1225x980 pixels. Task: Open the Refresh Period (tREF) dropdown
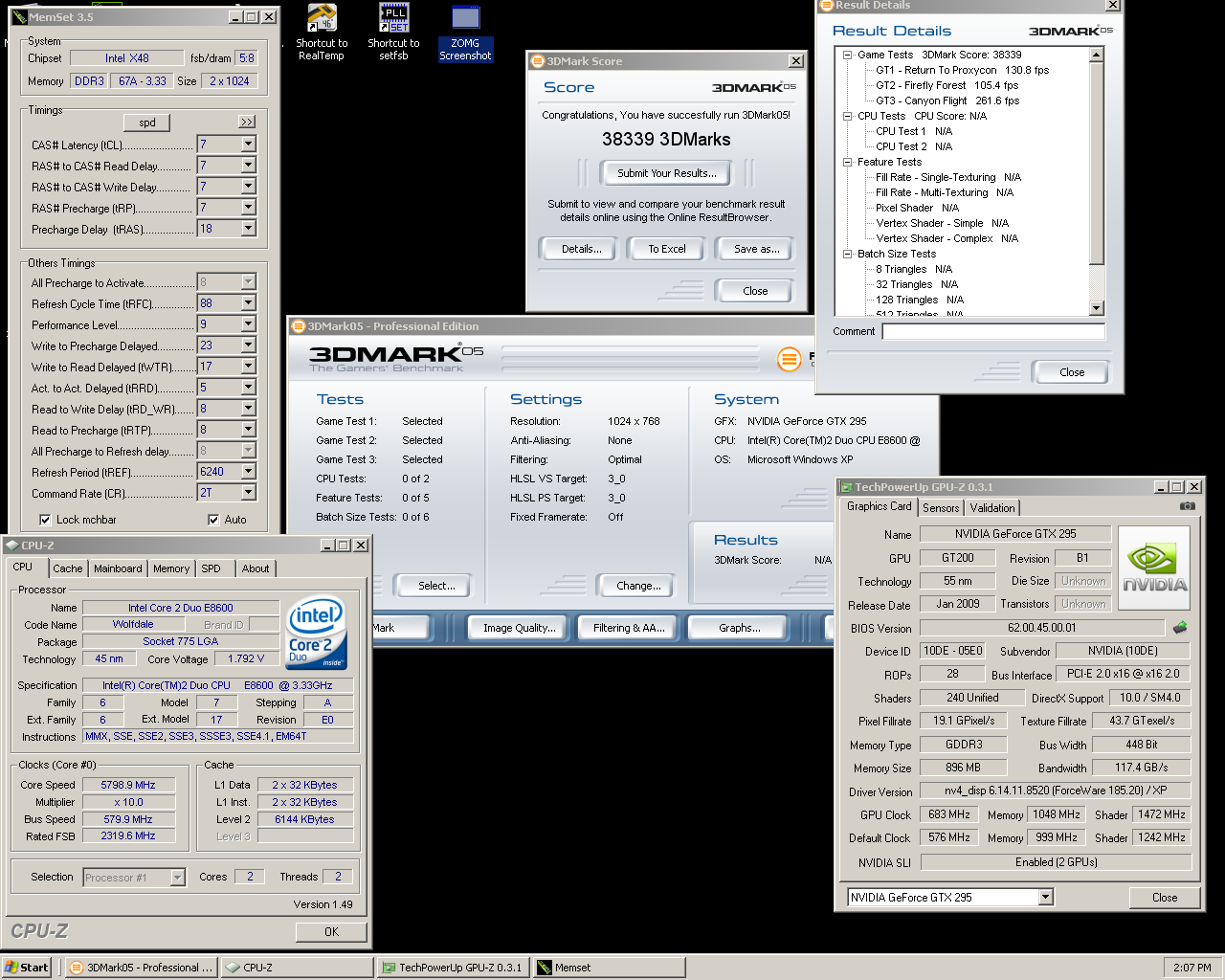pos(249,472)
